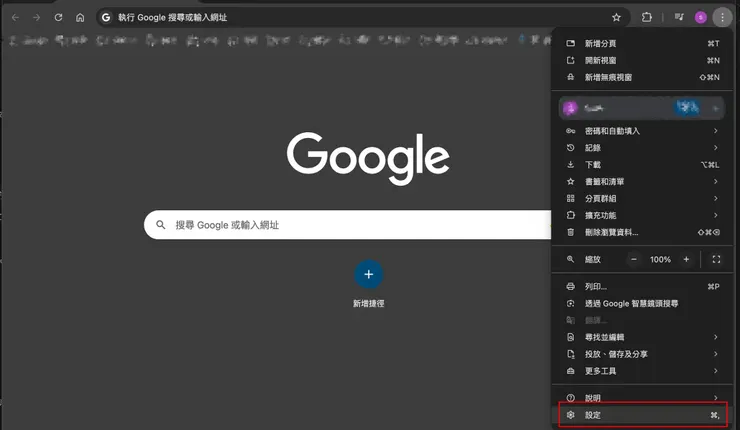740x430 pixels.
Task: Open the profile row in Chrome menu
Action: [x=642, y=108]
